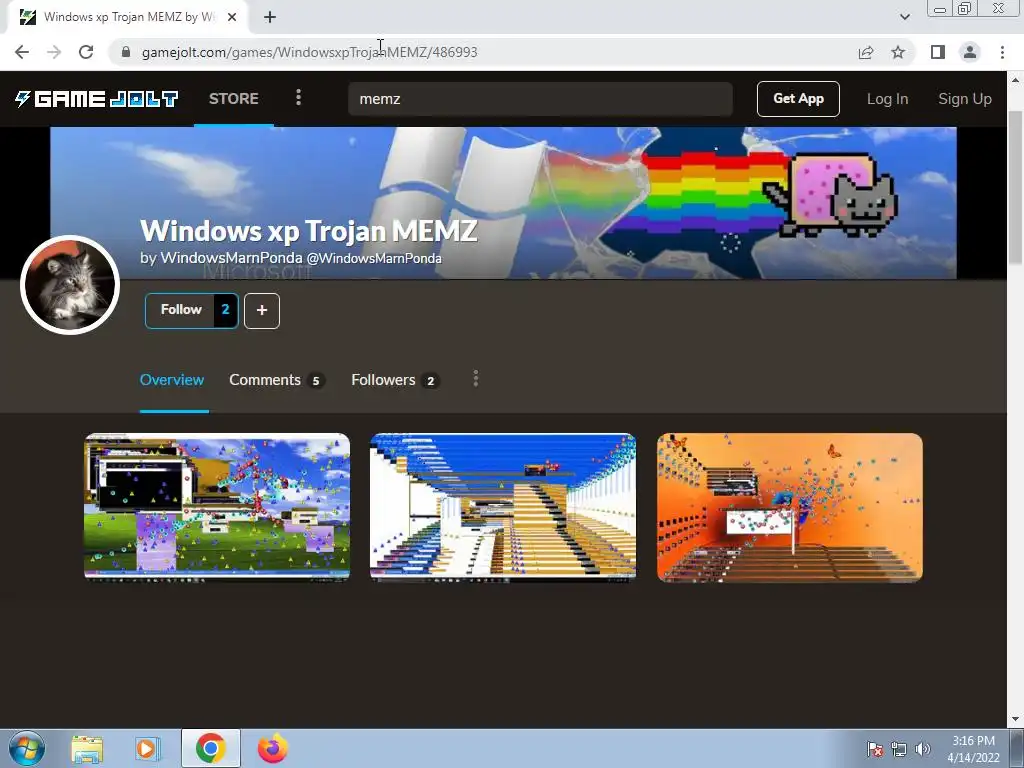Open Windows Explorer from the taskbar
This screenshot has width=1024, height=768.
pyautogui.click(x=87, y=748)
